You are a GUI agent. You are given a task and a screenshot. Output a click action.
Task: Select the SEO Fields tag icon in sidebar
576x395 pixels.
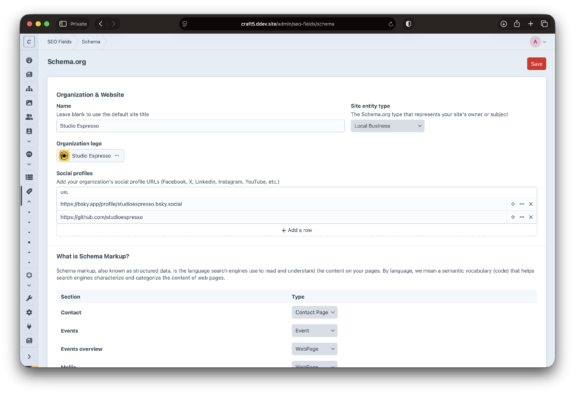tap(29, 191)
